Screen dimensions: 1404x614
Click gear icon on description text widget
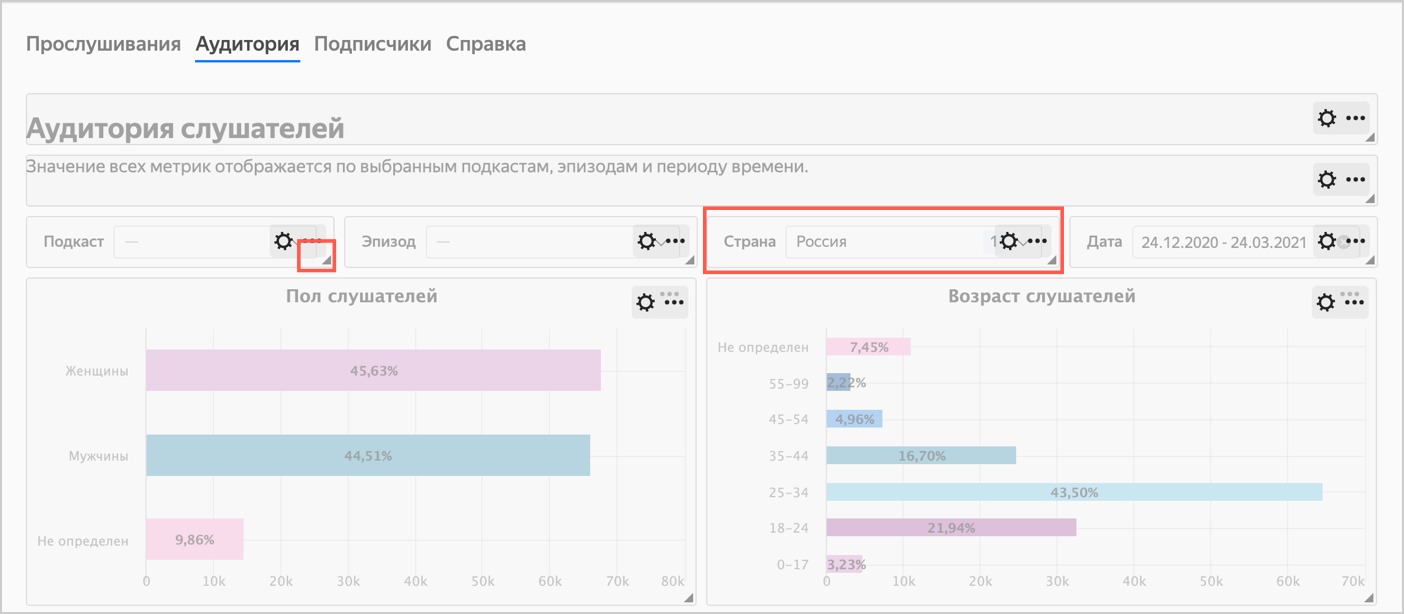pyautogui.click(x=1327, y=180)
